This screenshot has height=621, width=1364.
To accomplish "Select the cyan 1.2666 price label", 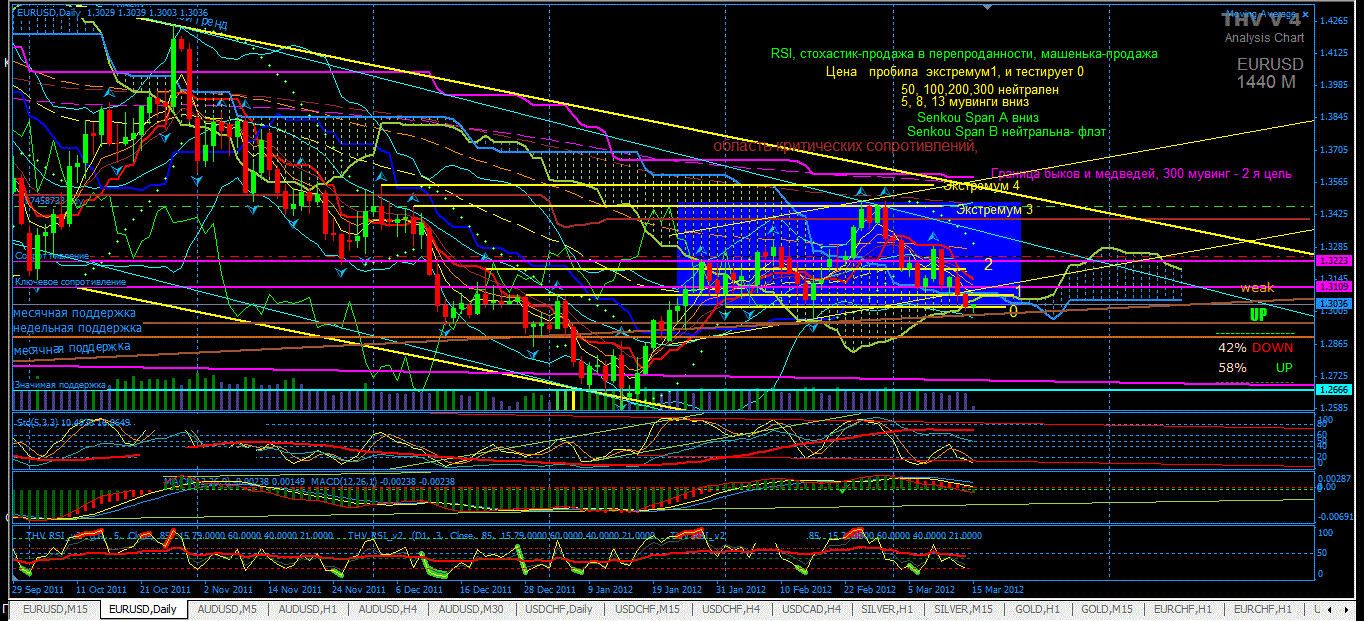I will (x=1332, y=390).
